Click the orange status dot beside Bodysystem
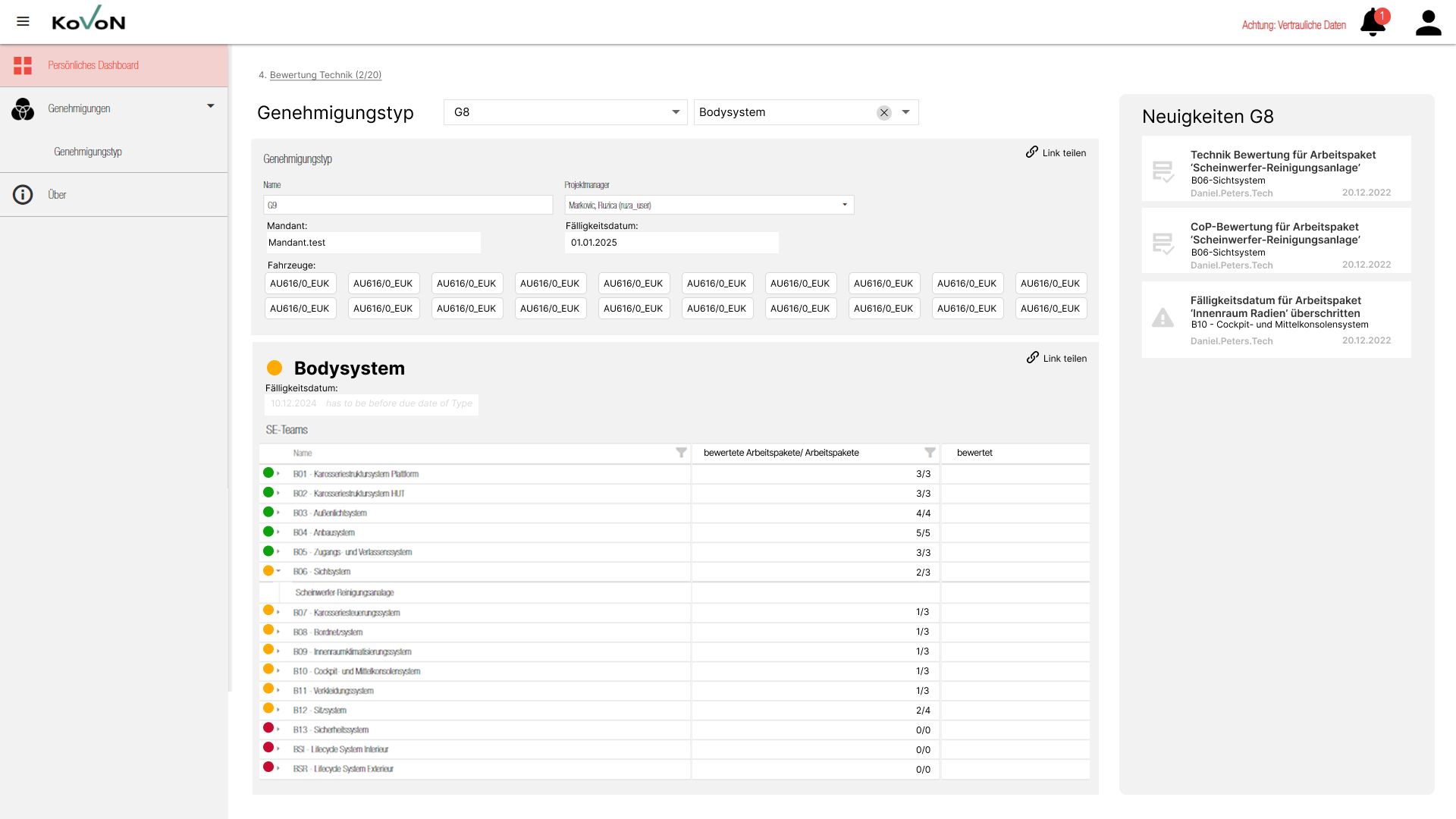Viewport: 1456px width, 819px height. [275, 368]
